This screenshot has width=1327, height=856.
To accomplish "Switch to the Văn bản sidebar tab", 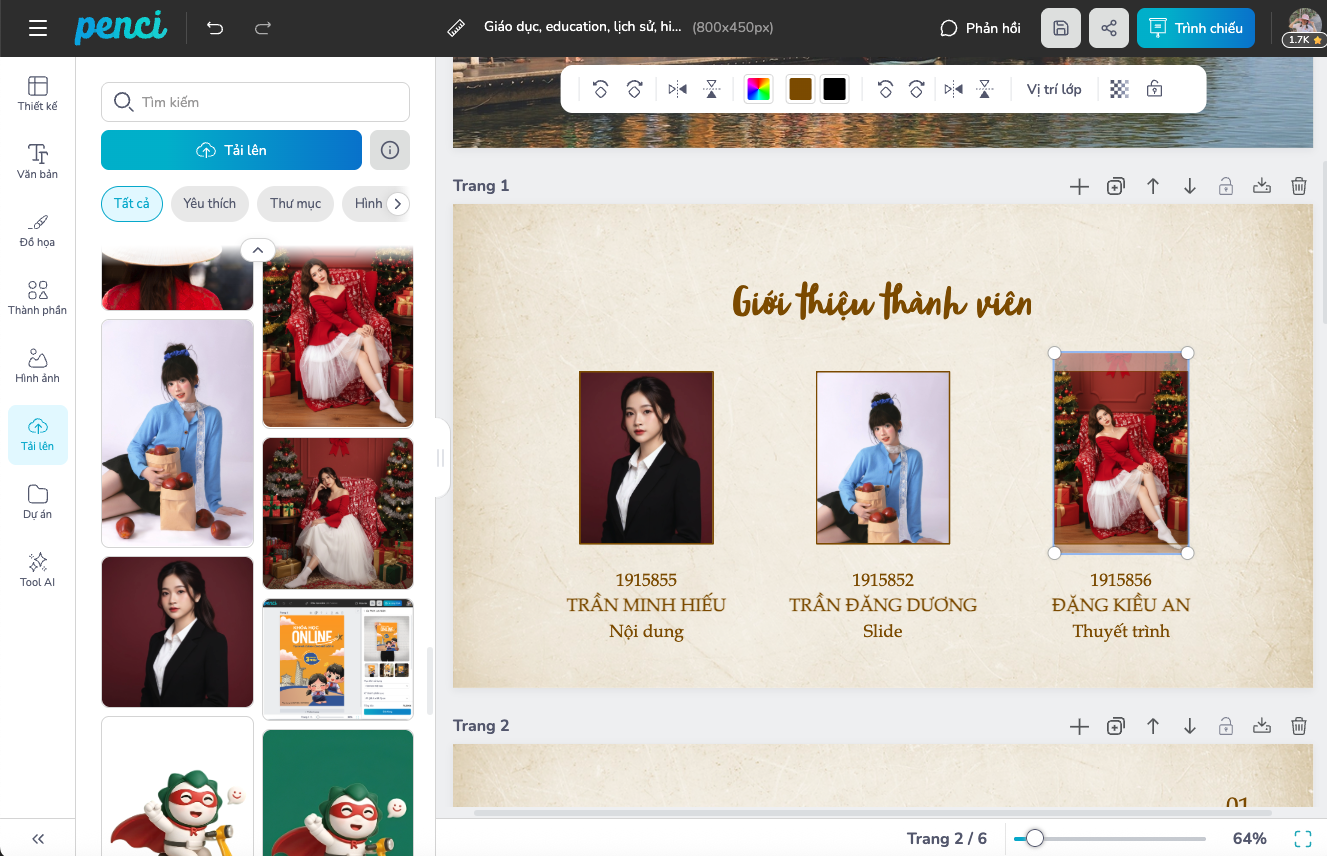I will click(x=38, y=161).
